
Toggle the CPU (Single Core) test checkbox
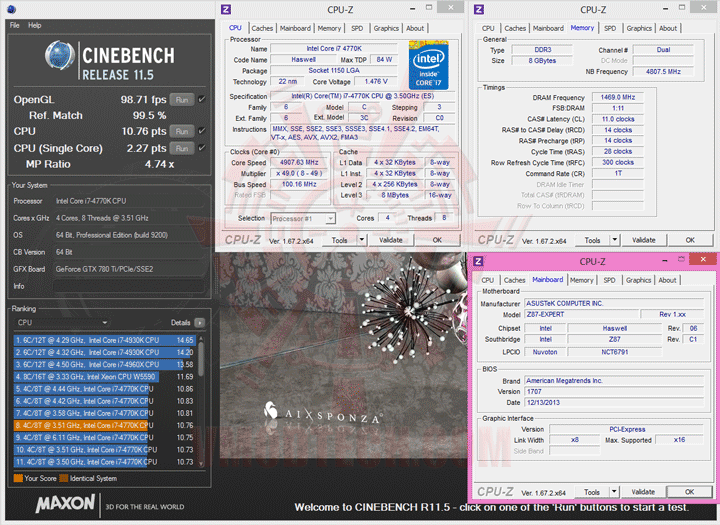tap(202, 148)
